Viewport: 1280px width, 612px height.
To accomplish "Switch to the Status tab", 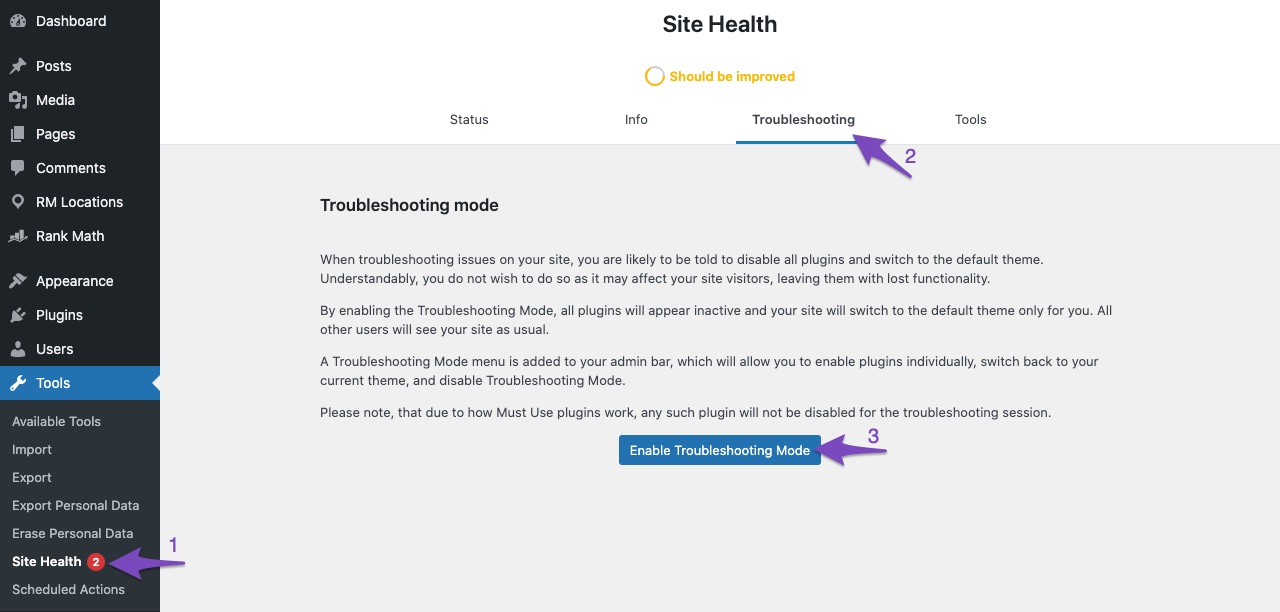I will [469, 119].
